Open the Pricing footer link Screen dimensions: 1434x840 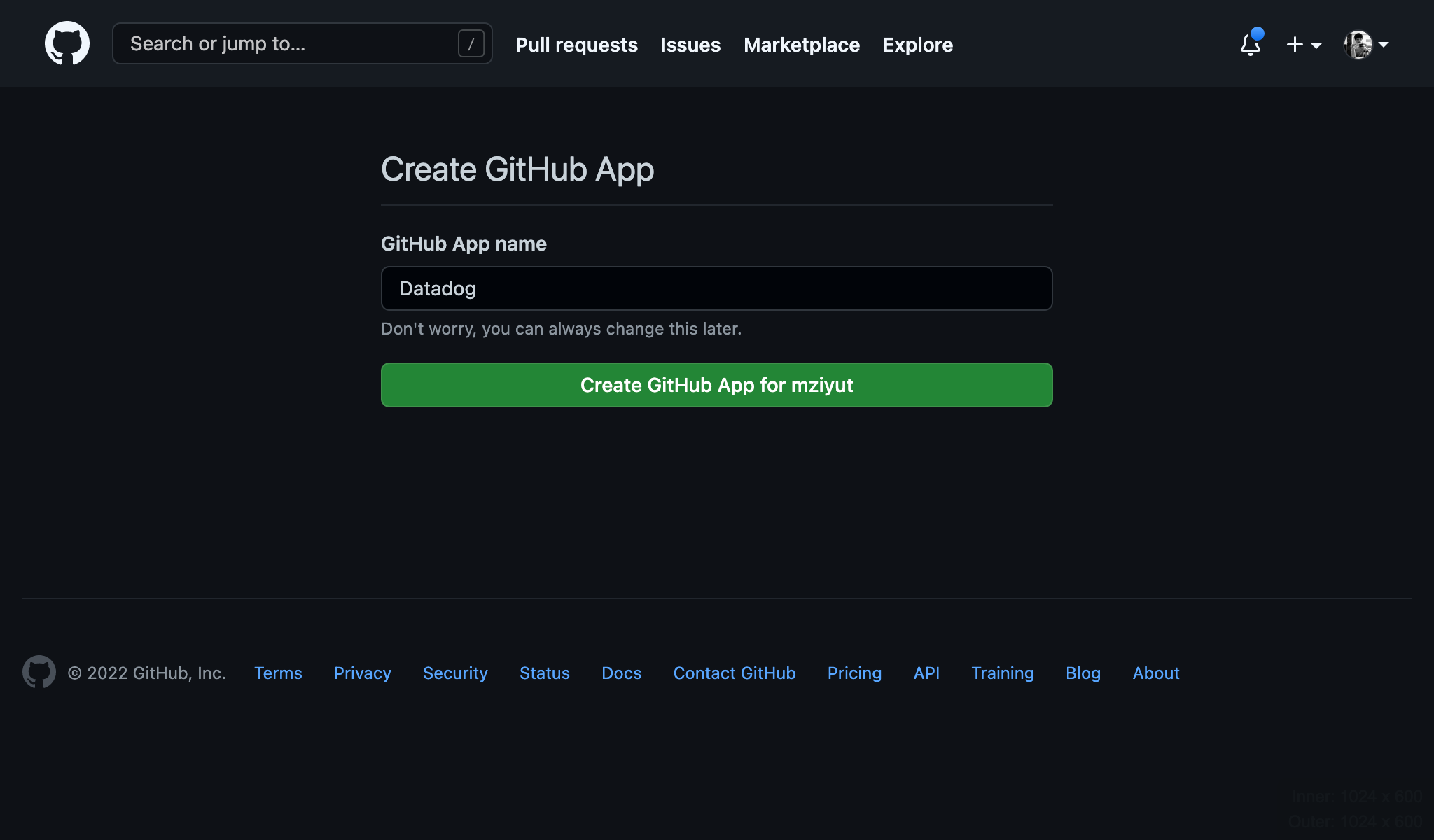click(854, 673)
